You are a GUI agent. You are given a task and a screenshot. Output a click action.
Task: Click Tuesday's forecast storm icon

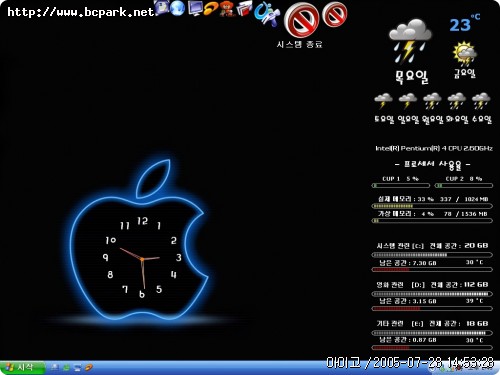pos(456,101)
